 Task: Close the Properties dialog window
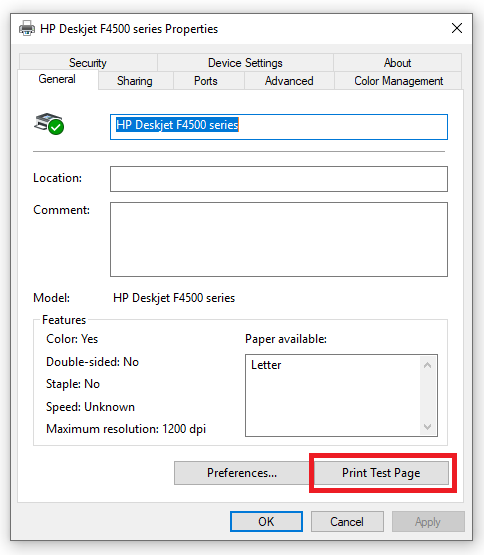pyautogui.click(x=457, y=28)
